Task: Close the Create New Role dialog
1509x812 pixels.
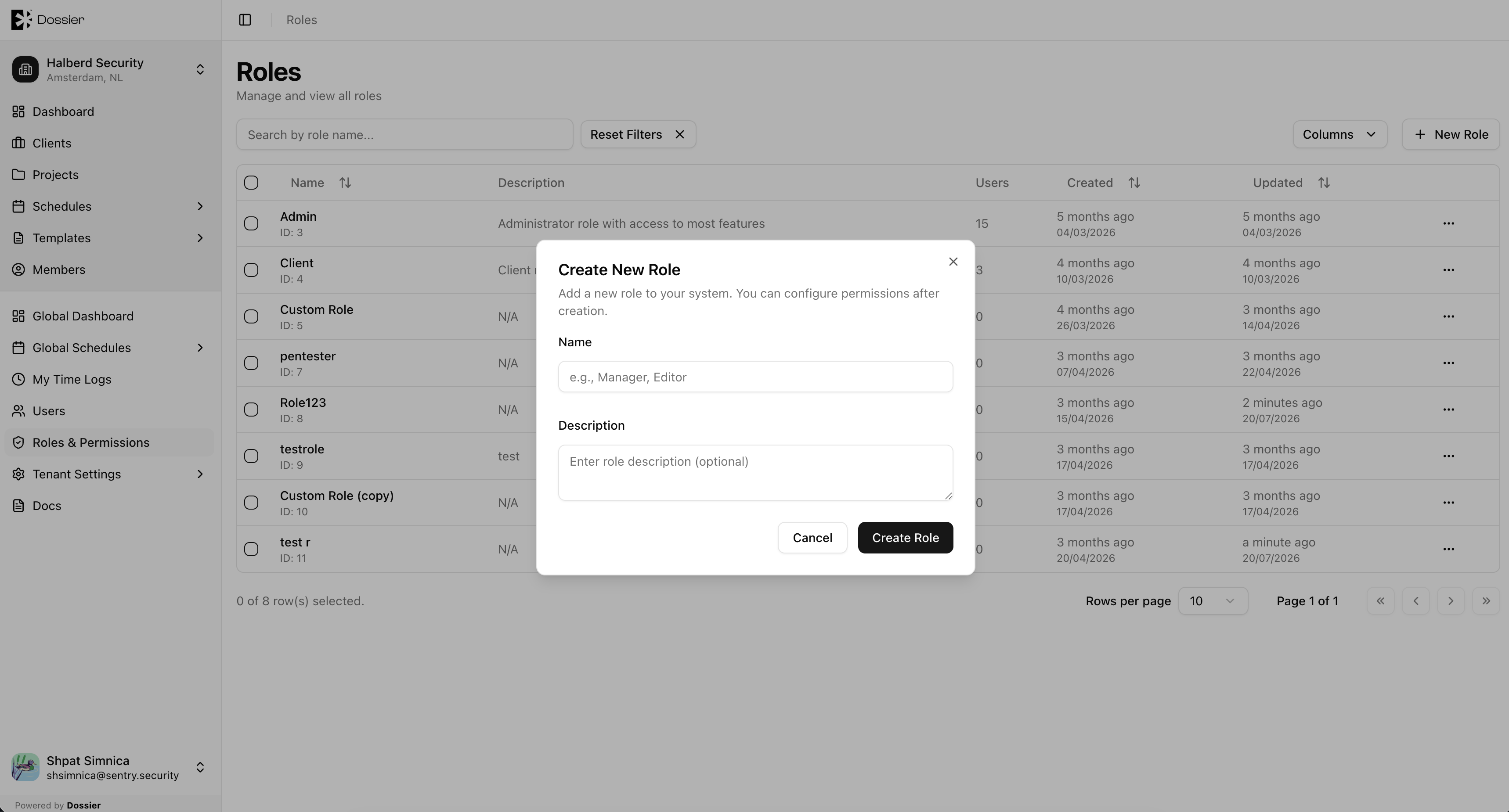Action: click(953, 262)
